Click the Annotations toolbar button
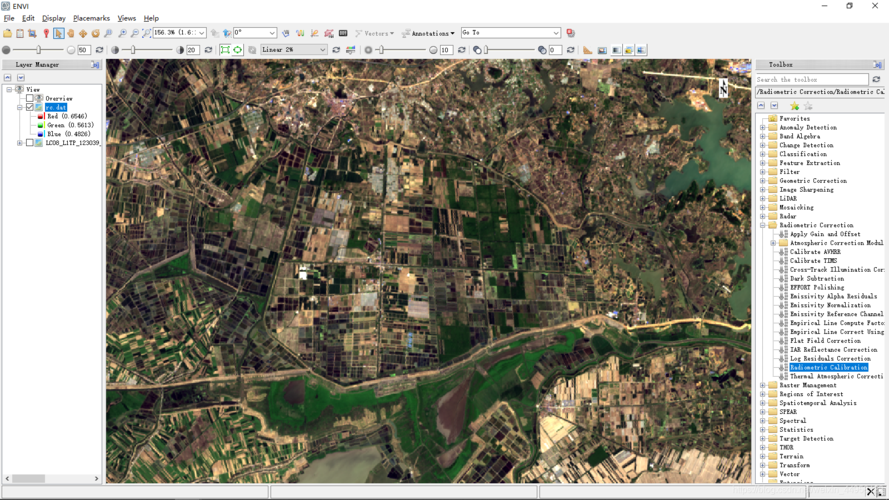This screenshot has width=889, height=500. (x=428, y=33)
